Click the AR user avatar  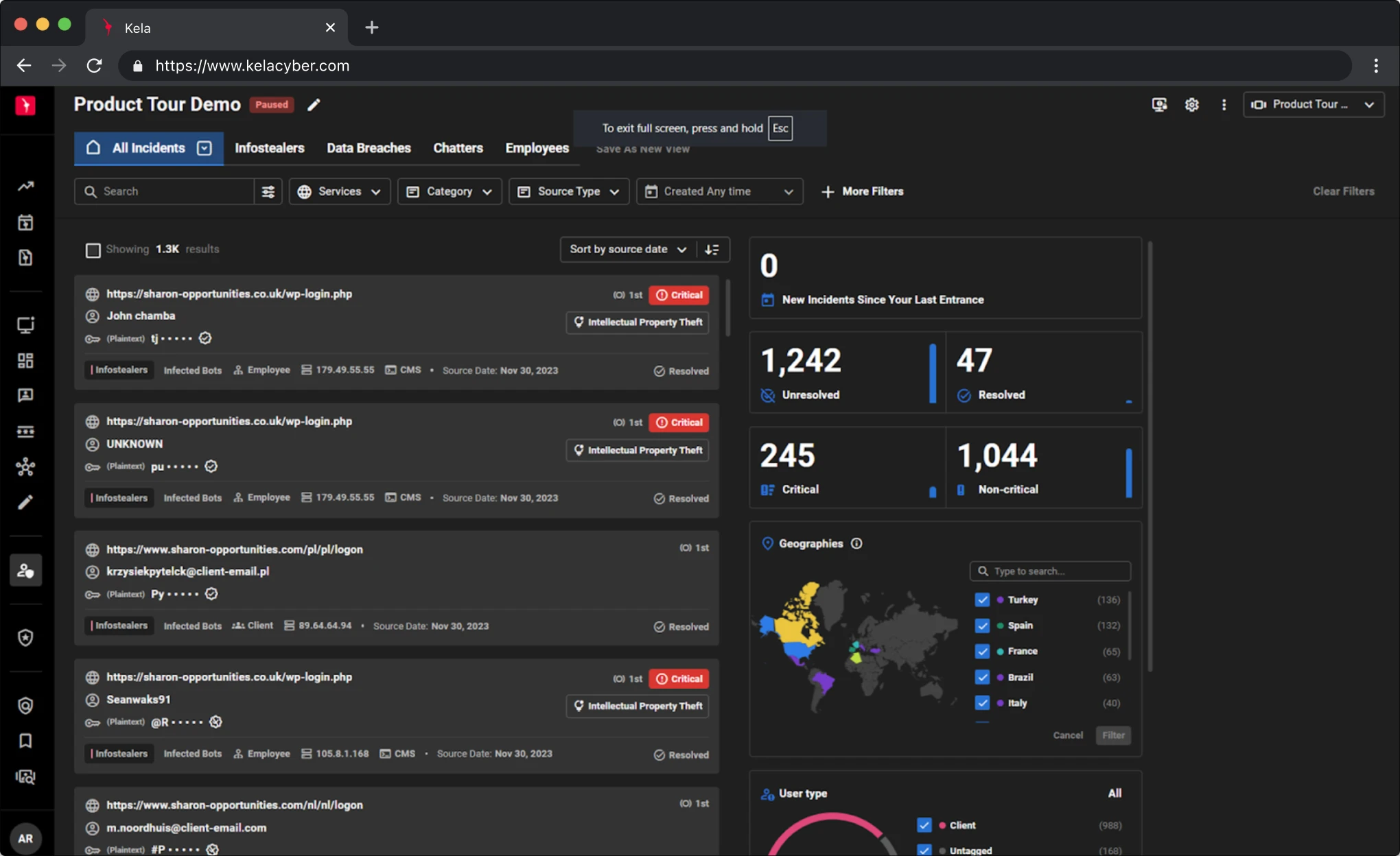click(25, 838)
